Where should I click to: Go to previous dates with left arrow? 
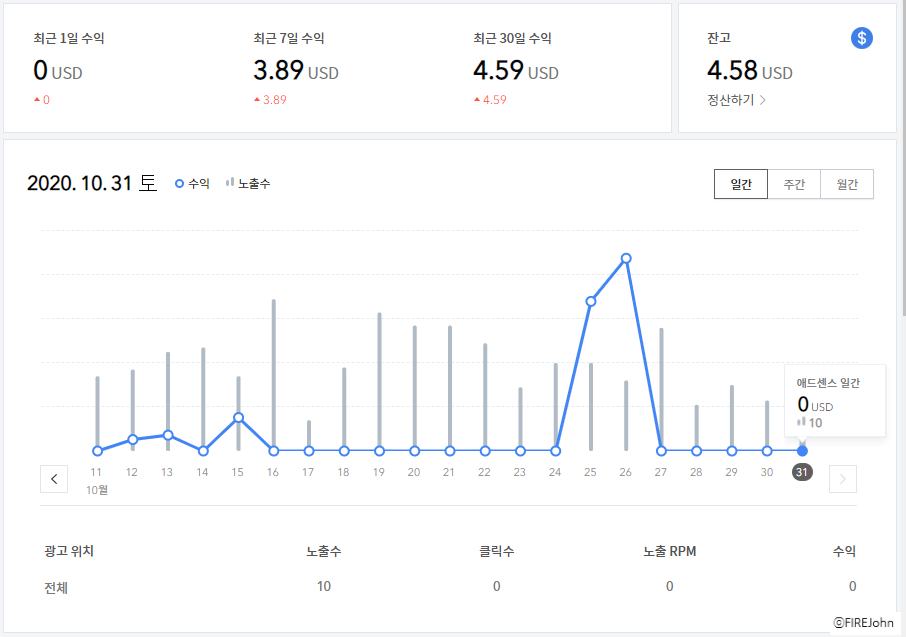pos(54,479)
